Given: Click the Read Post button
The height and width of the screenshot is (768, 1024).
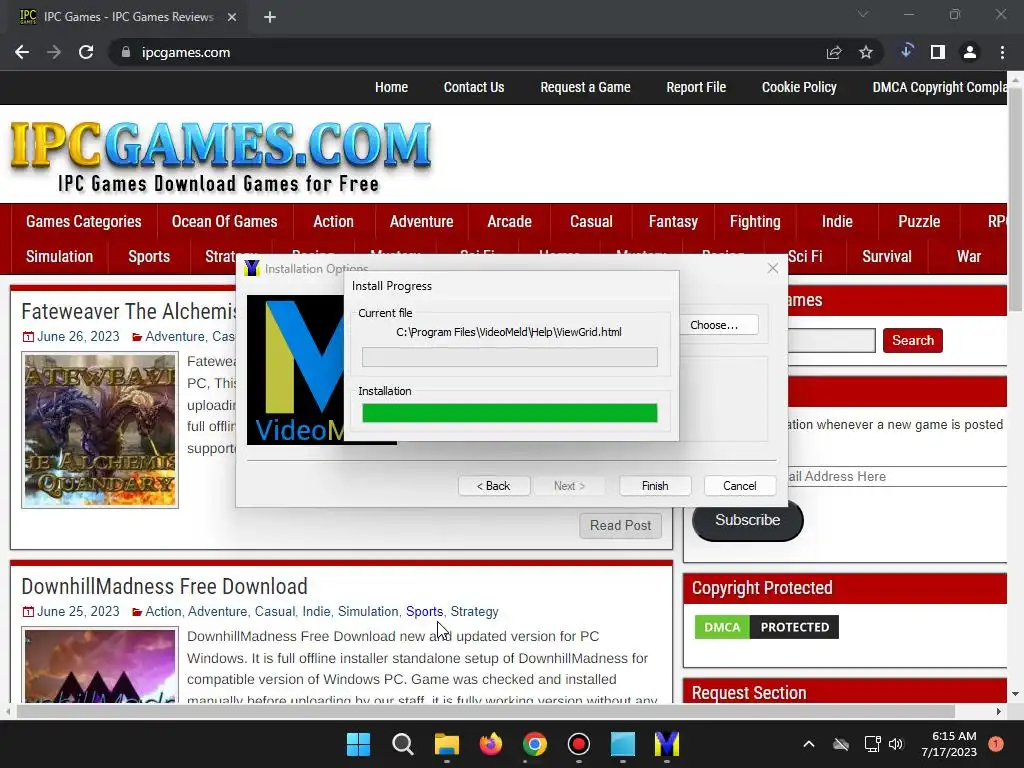Looking at the screenshot, I should pos(620,526).
